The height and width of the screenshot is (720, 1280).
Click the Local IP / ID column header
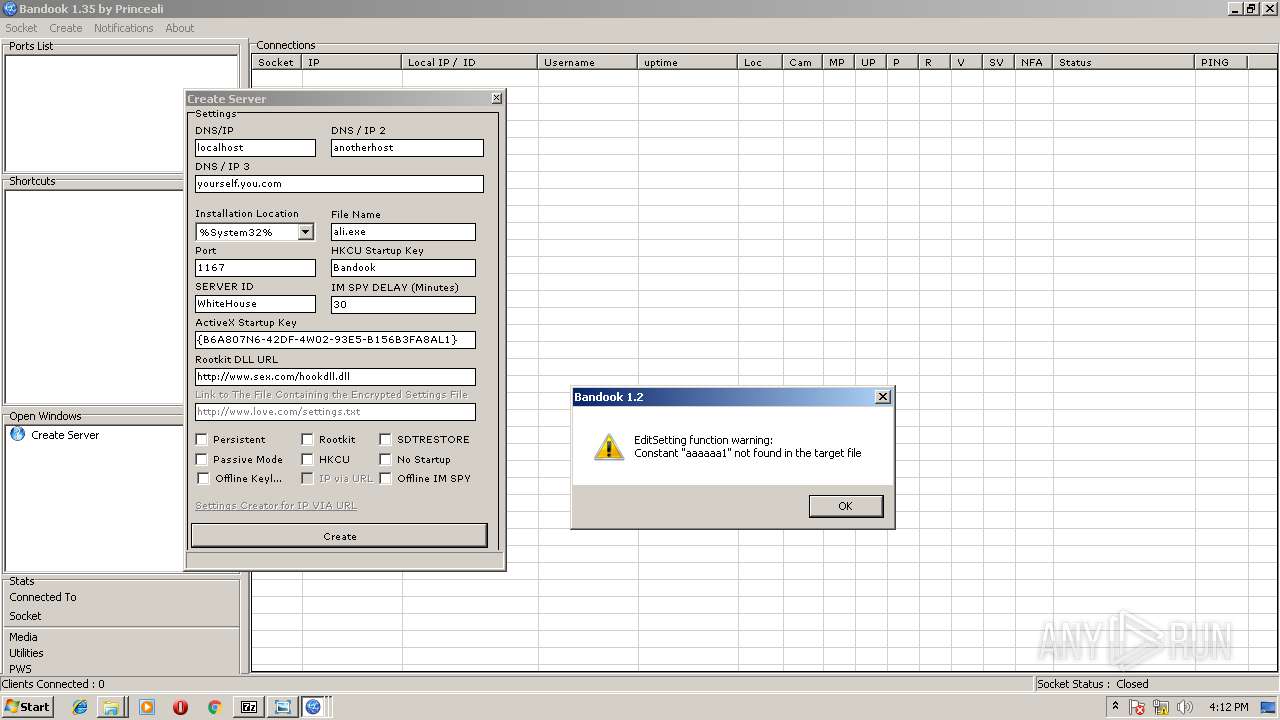tap(470, 62)
